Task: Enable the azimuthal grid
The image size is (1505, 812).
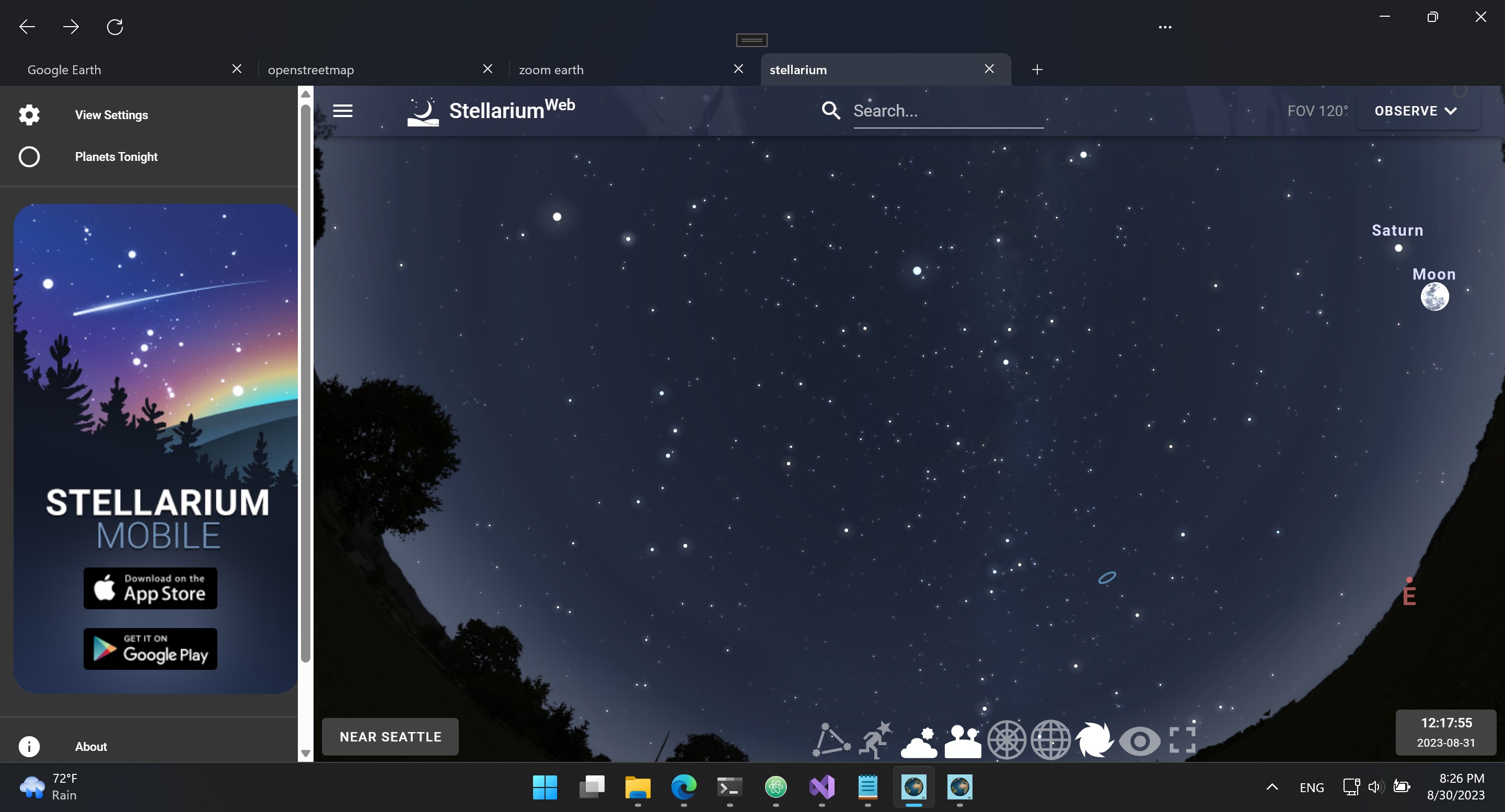Action: click(x=1006, y=739)
